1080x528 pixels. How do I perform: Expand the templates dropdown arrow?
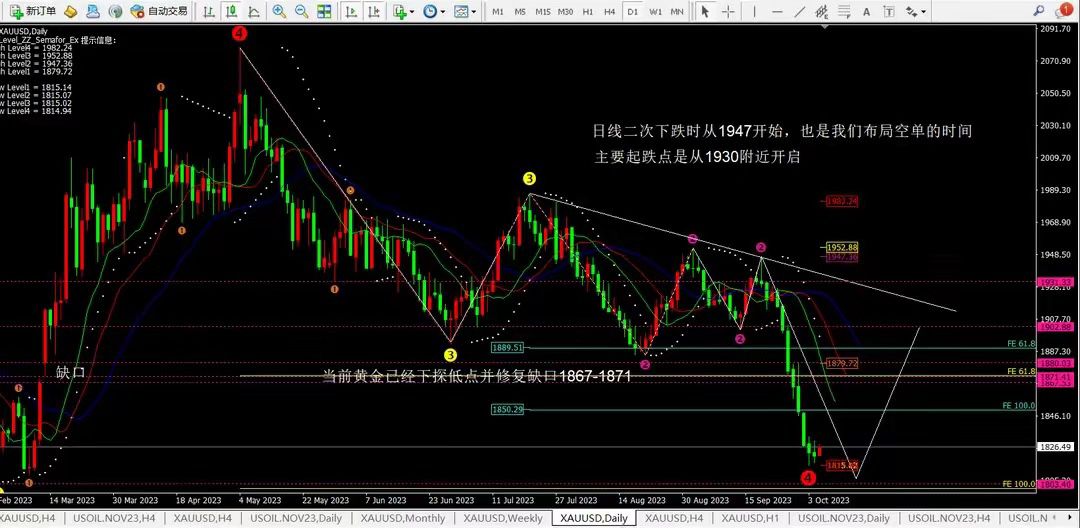(474, 12)
